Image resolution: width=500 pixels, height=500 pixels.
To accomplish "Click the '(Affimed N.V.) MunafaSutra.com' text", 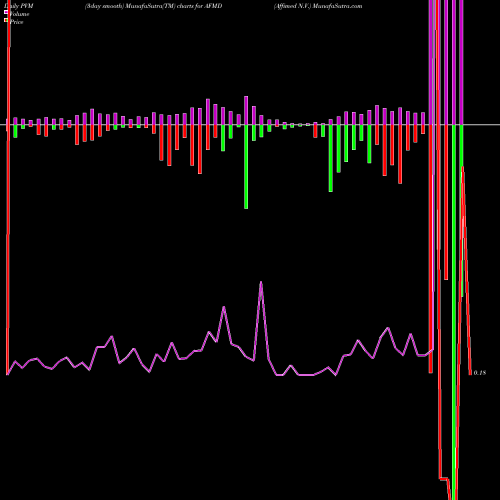I will point(318,6).
